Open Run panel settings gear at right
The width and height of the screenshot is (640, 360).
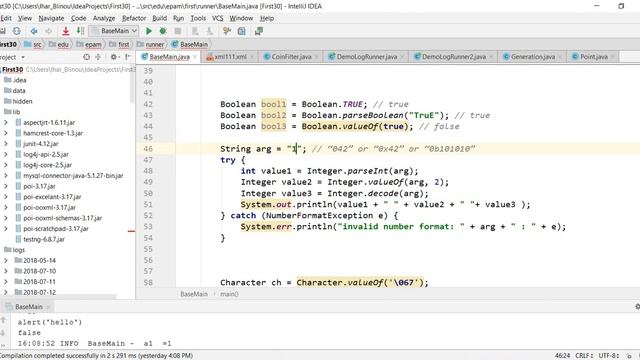(x=637, y=307)
